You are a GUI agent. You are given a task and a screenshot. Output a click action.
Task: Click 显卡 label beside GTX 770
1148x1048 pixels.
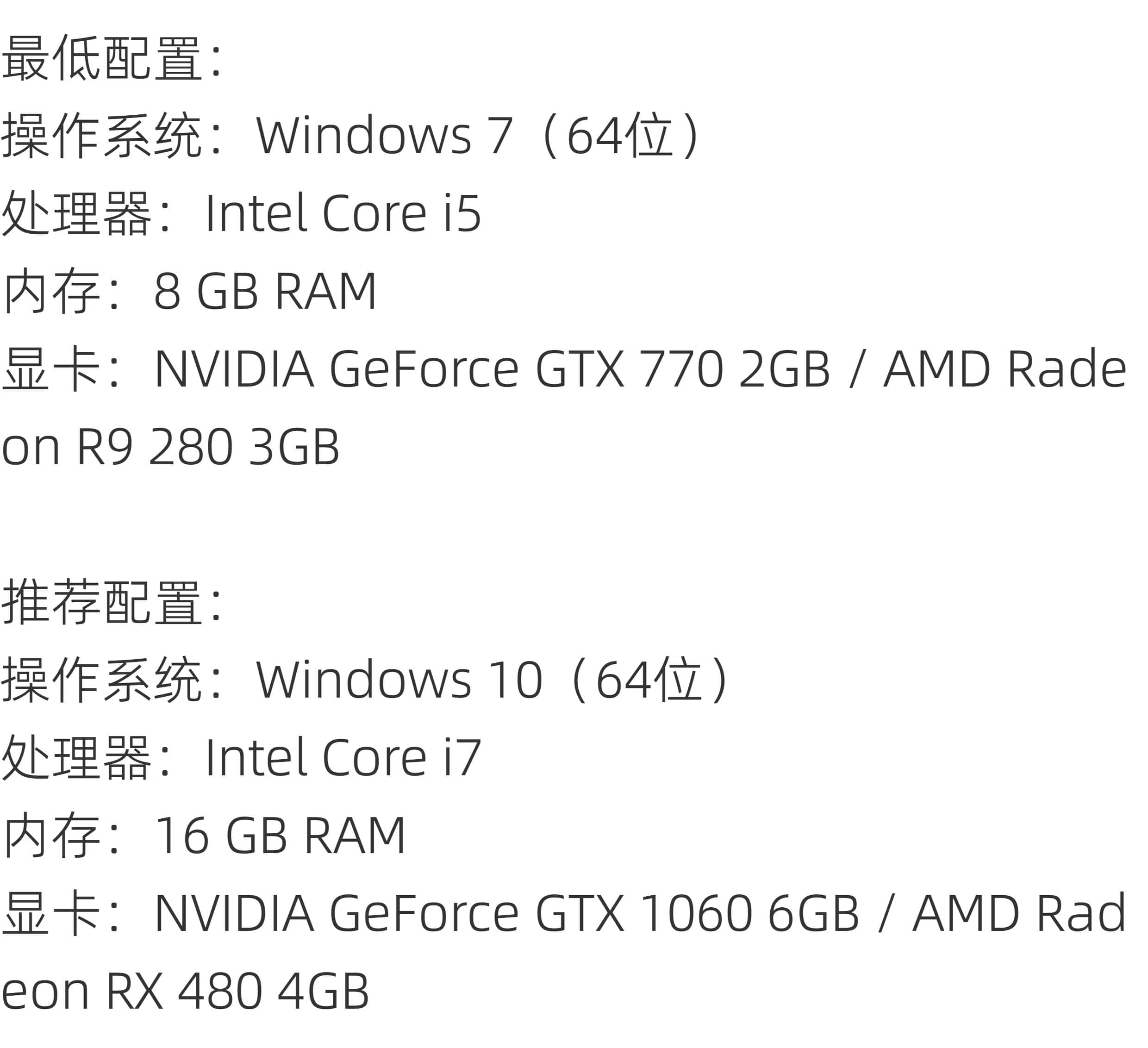[51, 369]
